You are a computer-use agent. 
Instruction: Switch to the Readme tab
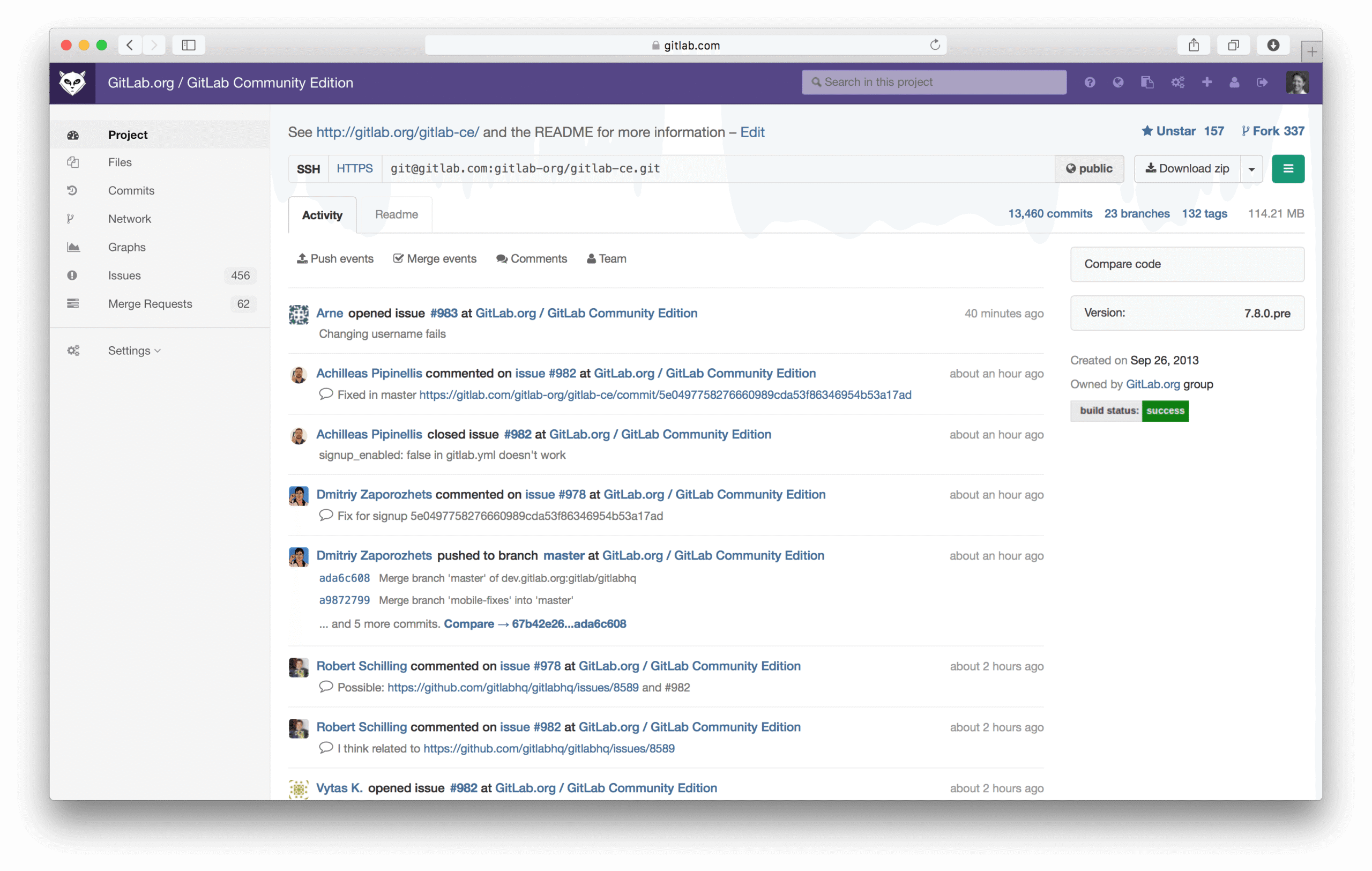(x=397, y=215)
